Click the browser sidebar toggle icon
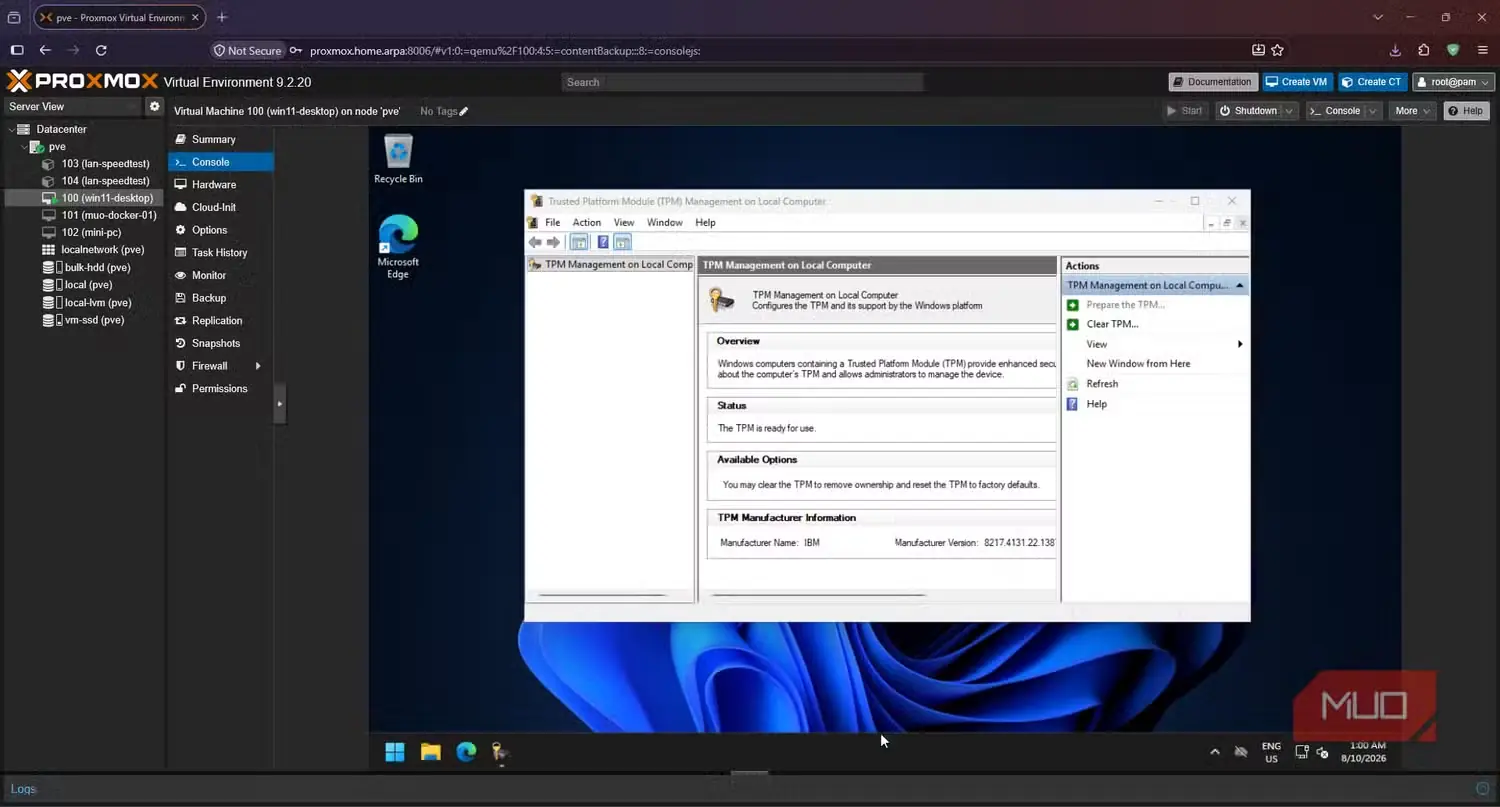1500x807 pixels. [x=17, y=50]
